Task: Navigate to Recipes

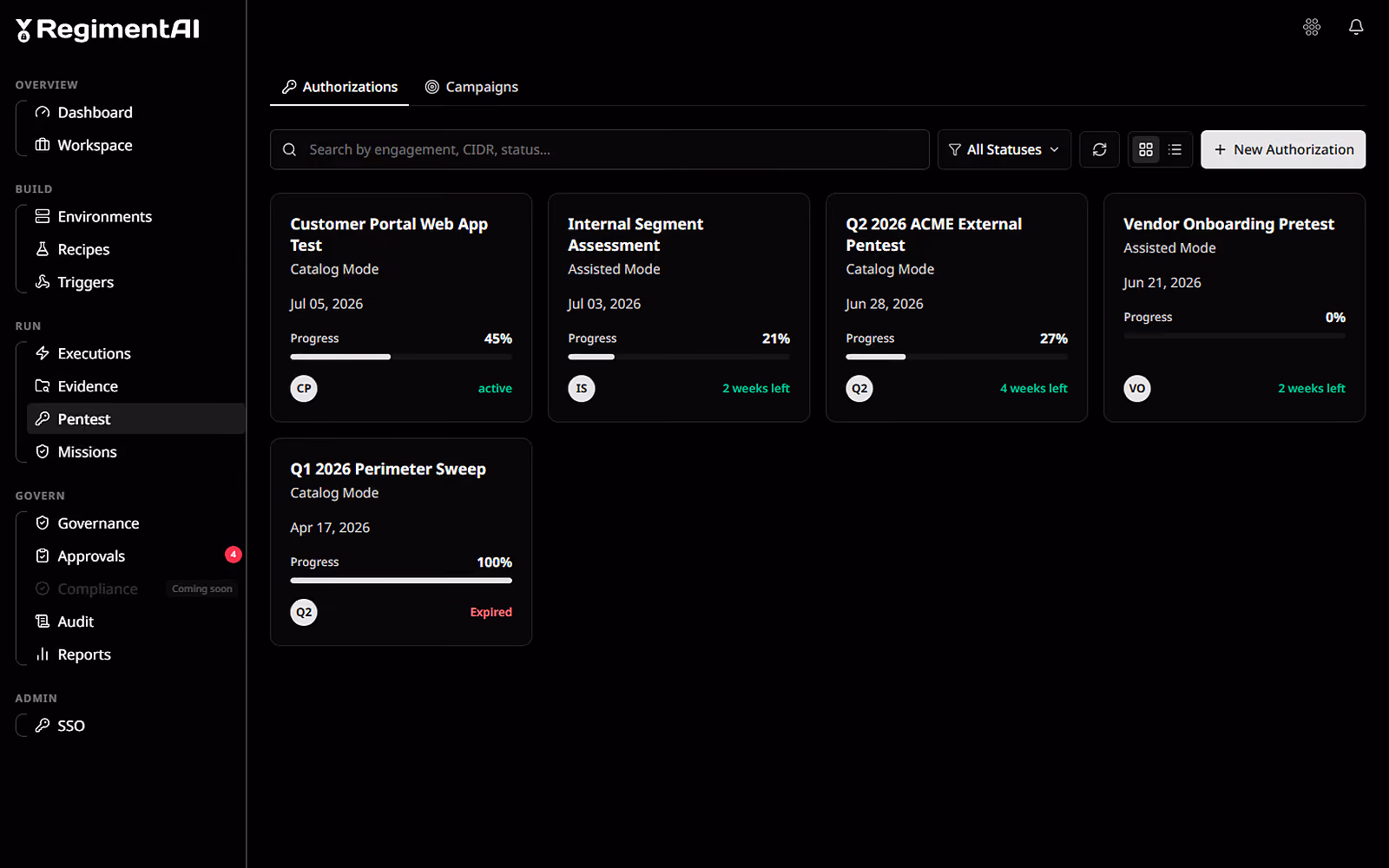Action: click(x=135, y=249)
